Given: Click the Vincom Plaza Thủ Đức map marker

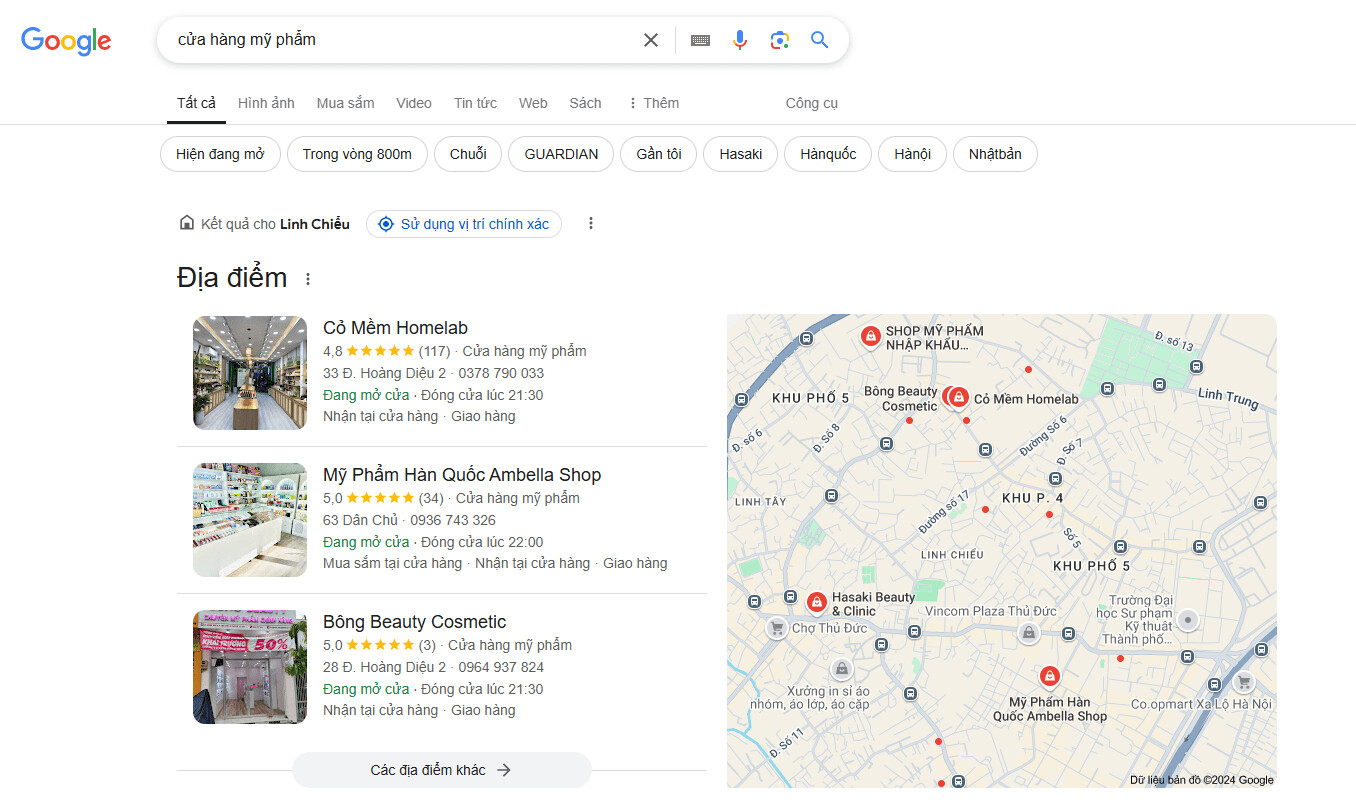Looking at the screenshot, I should click(x=1028, y=632).
